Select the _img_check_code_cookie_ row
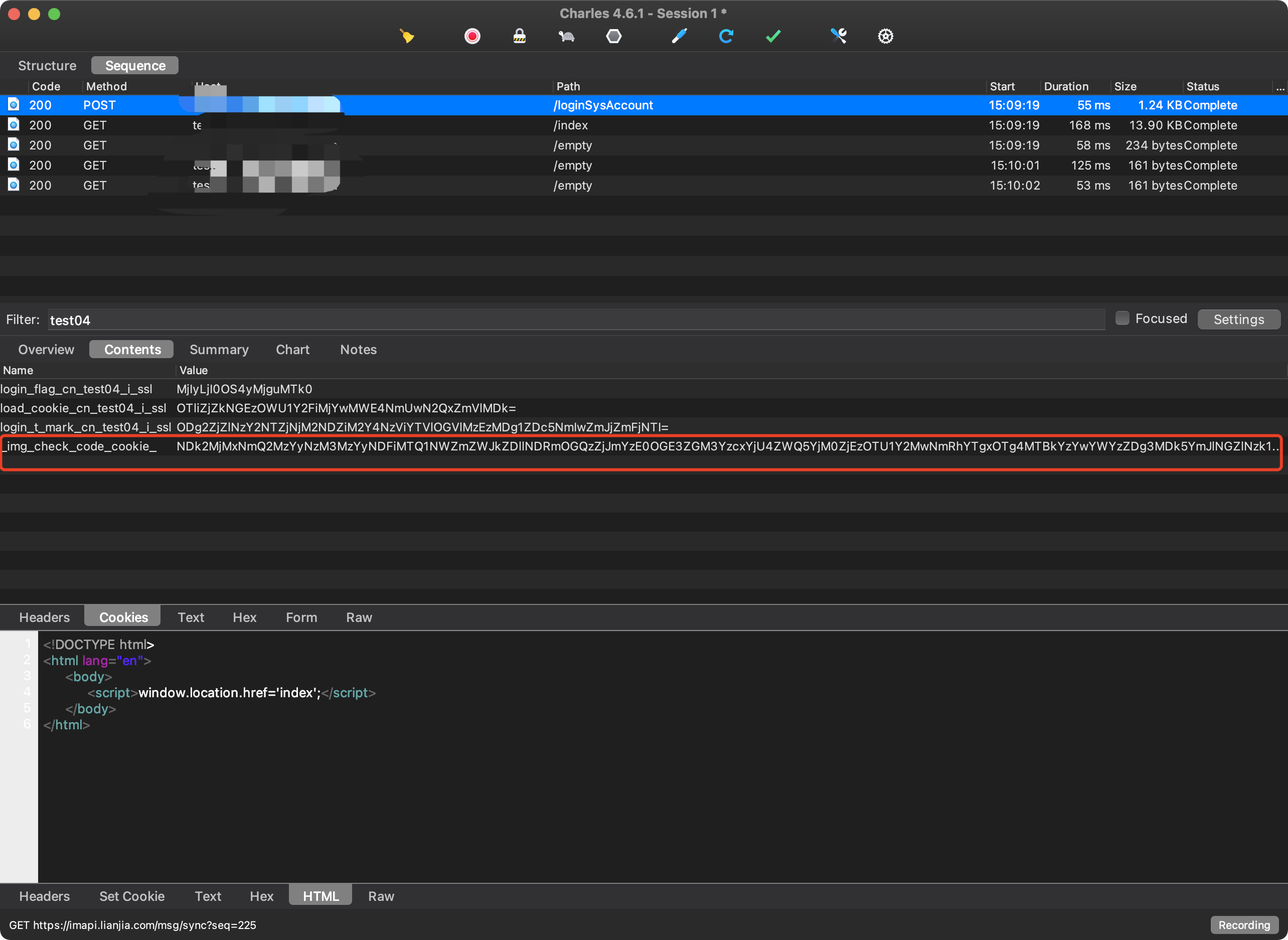 tap(342, 447)
